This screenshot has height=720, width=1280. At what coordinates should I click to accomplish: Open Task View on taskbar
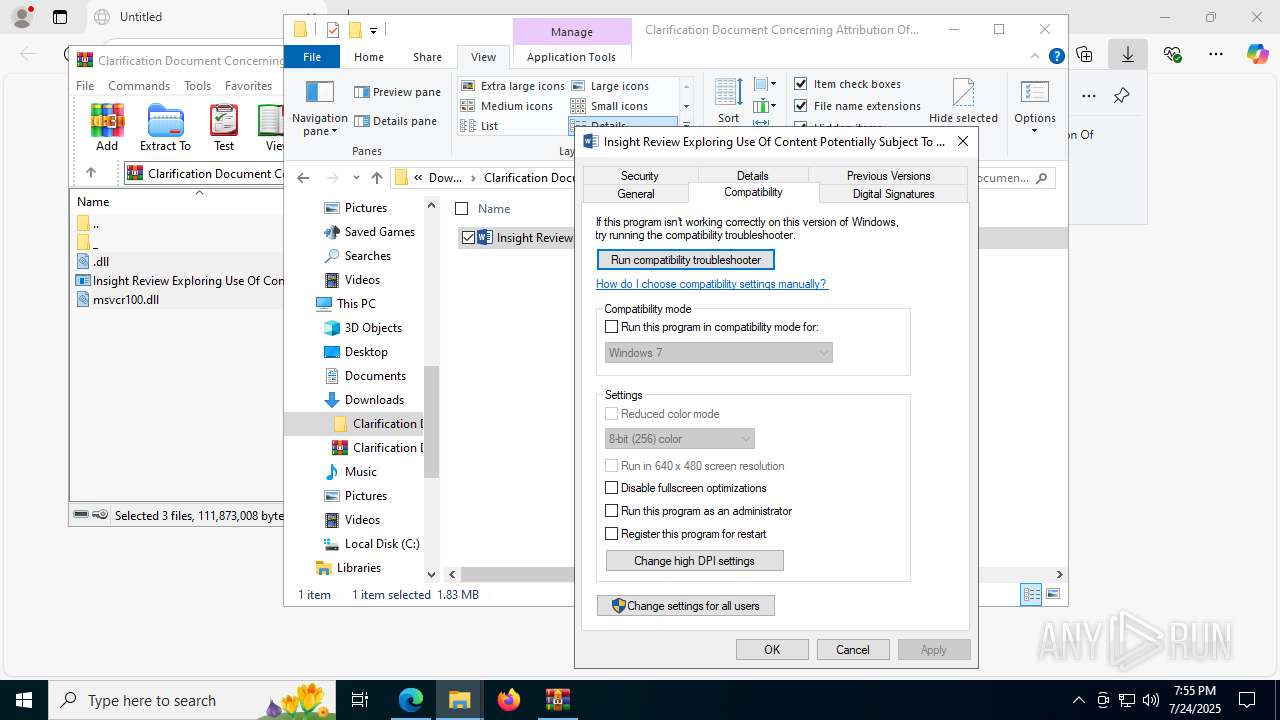click(x=360, y=700)
